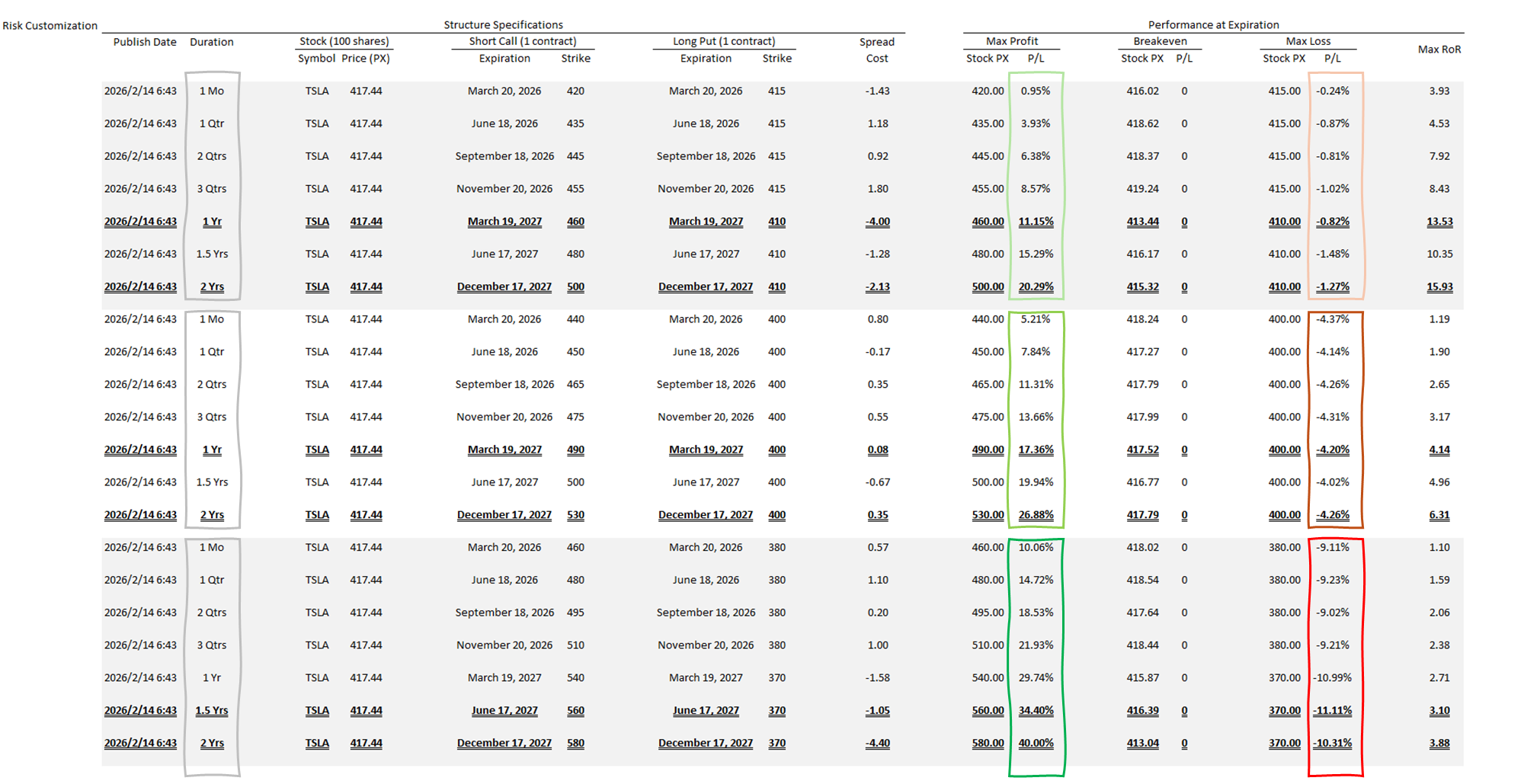Select the 0.95% max profit cell
This screenshot has width=1524, height=784.
(x=1036, y=91)
